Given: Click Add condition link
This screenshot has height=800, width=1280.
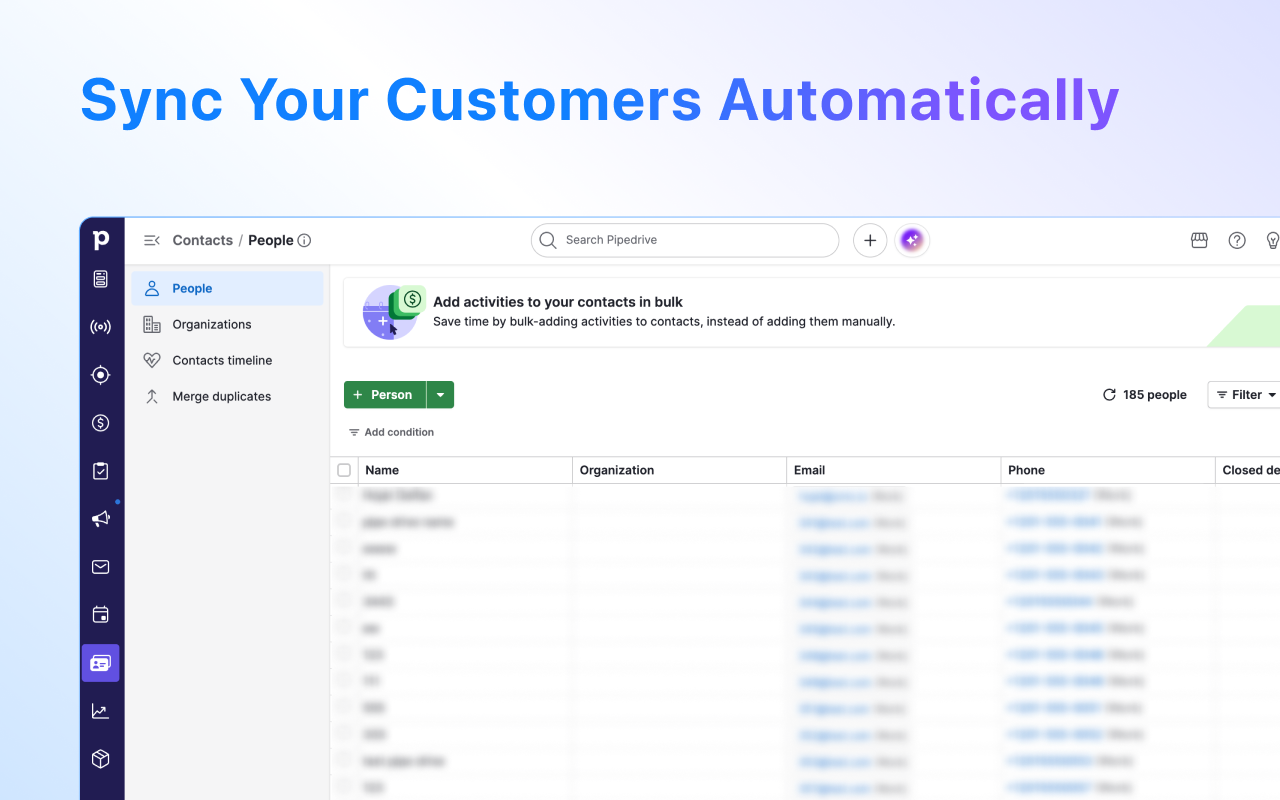Looking at the screenshot, I should (391, 432).
